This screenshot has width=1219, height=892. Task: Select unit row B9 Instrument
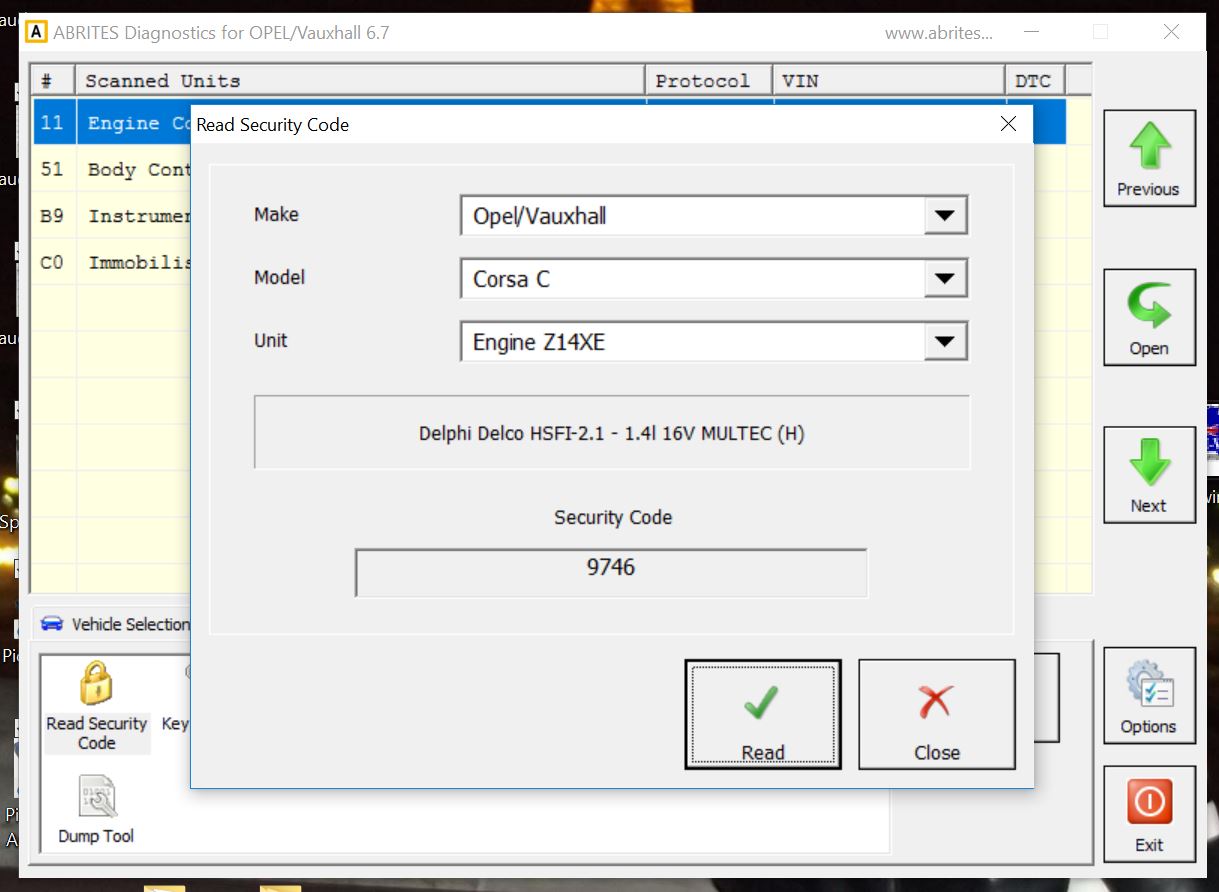click(111, 215)
